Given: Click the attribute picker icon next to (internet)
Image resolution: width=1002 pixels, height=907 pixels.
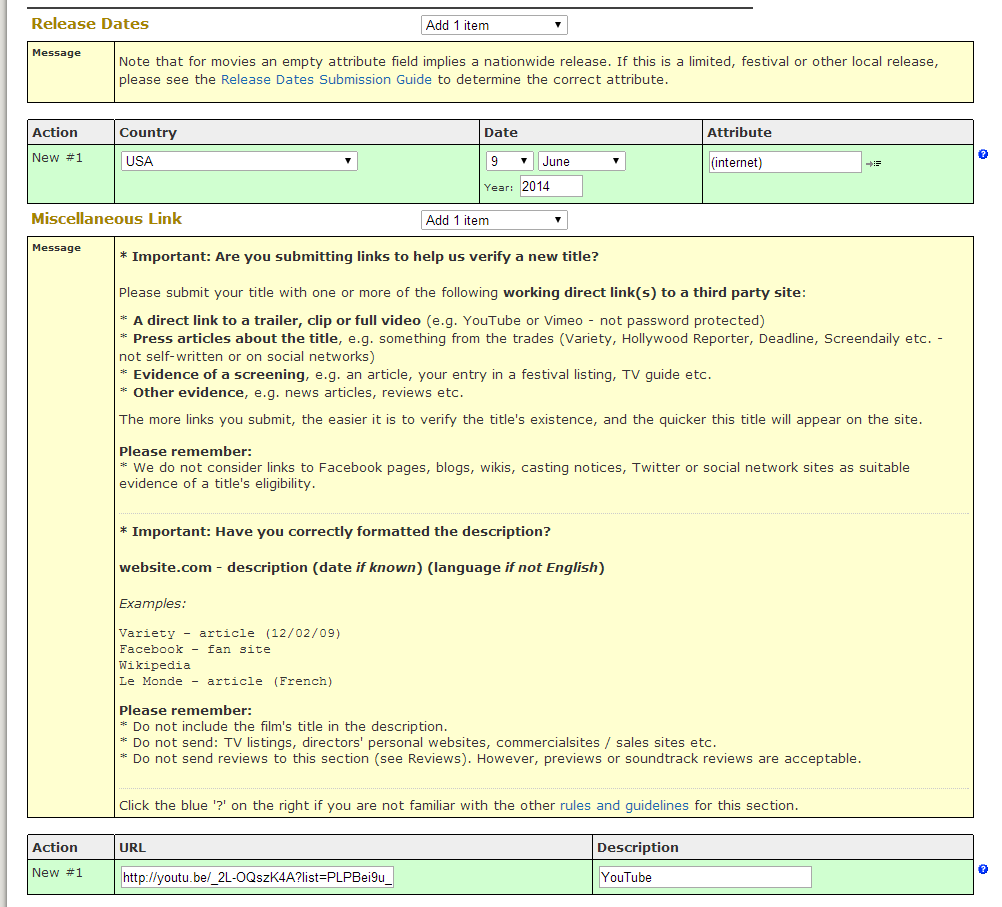Looking at the screenshot, I should click(874, 163).
